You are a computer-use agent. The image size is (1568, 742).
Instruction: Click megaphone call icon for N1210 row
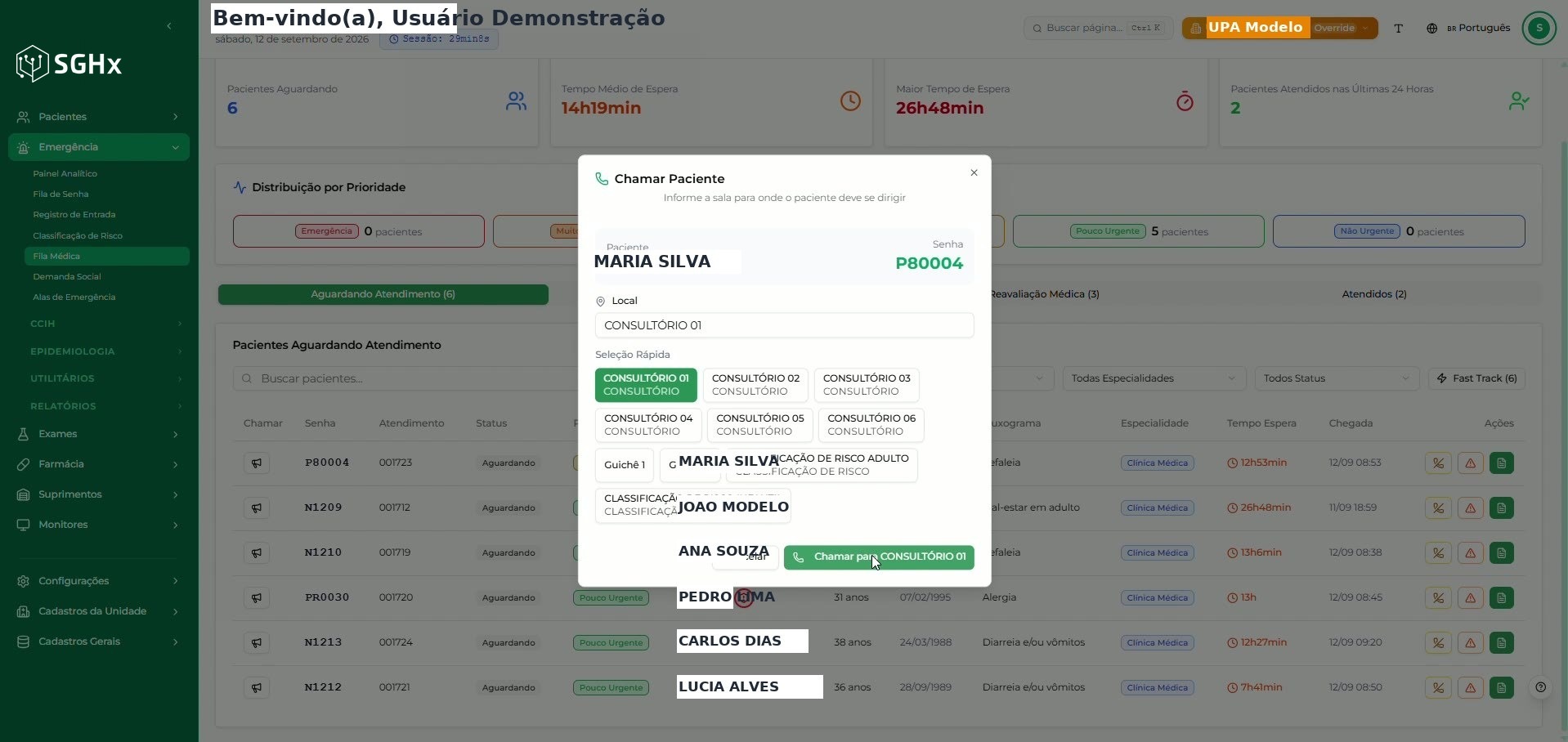pyautogui.click(x=257, y=553)
